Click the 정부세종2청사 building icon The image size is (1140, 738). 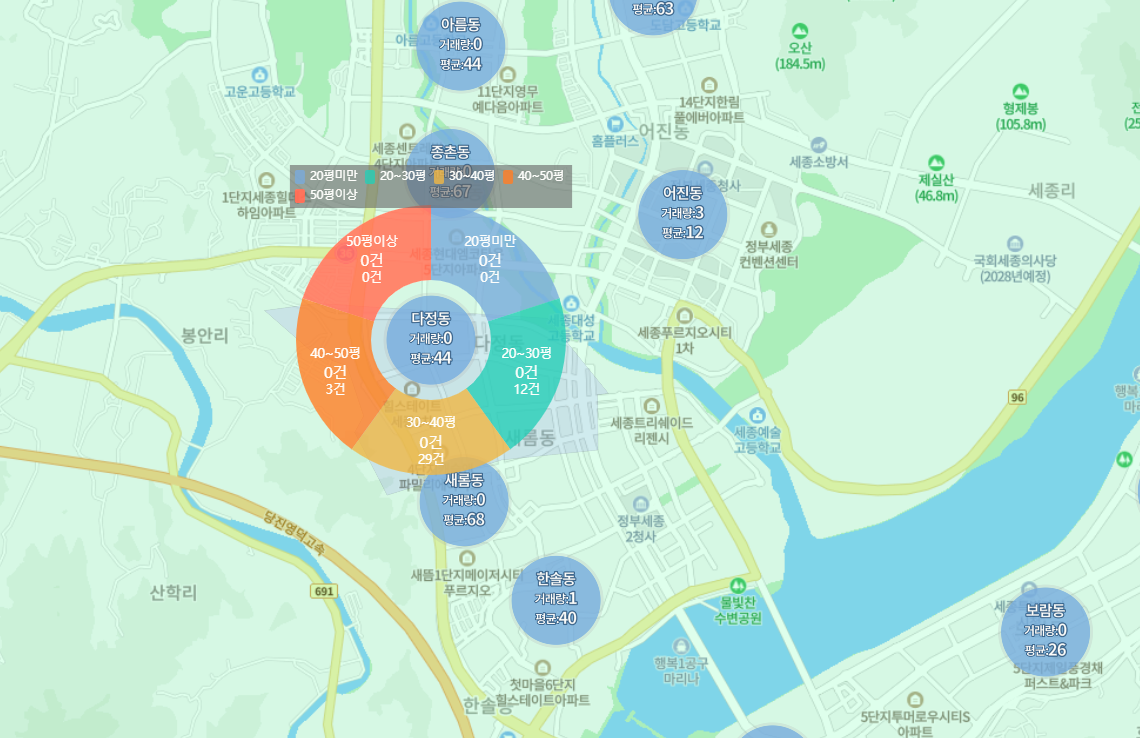[641, 505]
